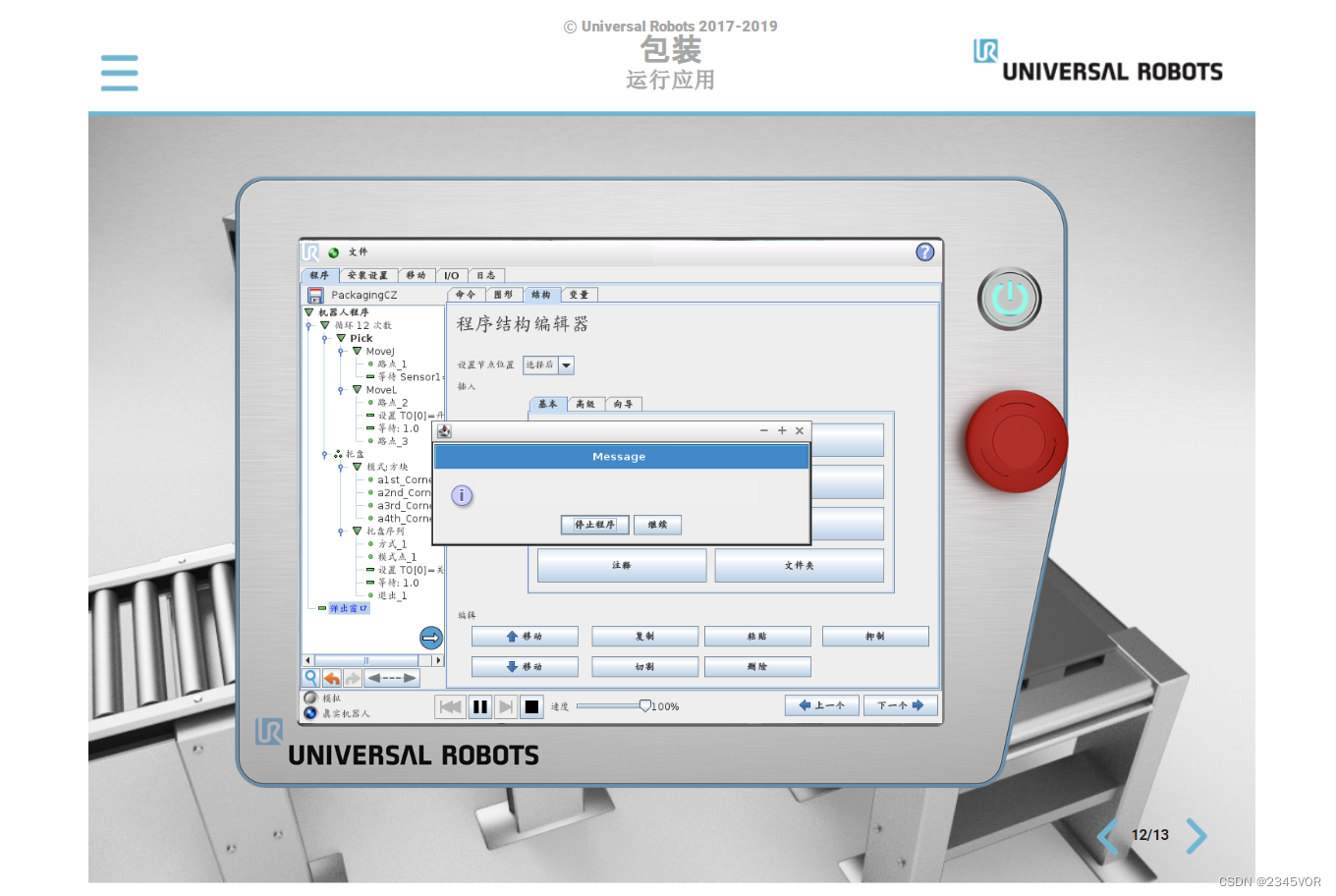The height and width of the screenshot is (896, 1336).
Task: Click the program tree horizontal scrollbar
Action: pos(372,660)
